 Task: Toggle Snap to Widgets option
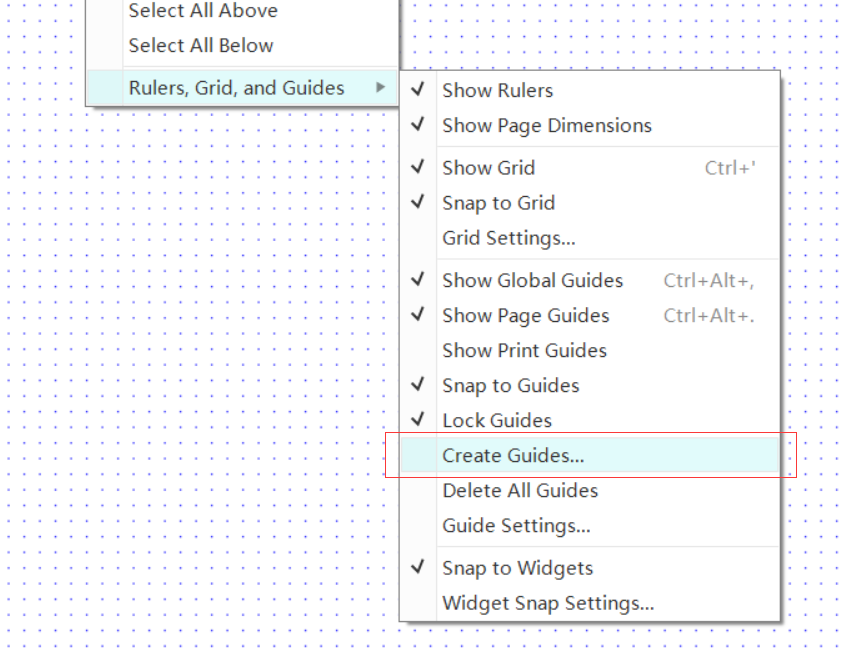tap(517, 569)
